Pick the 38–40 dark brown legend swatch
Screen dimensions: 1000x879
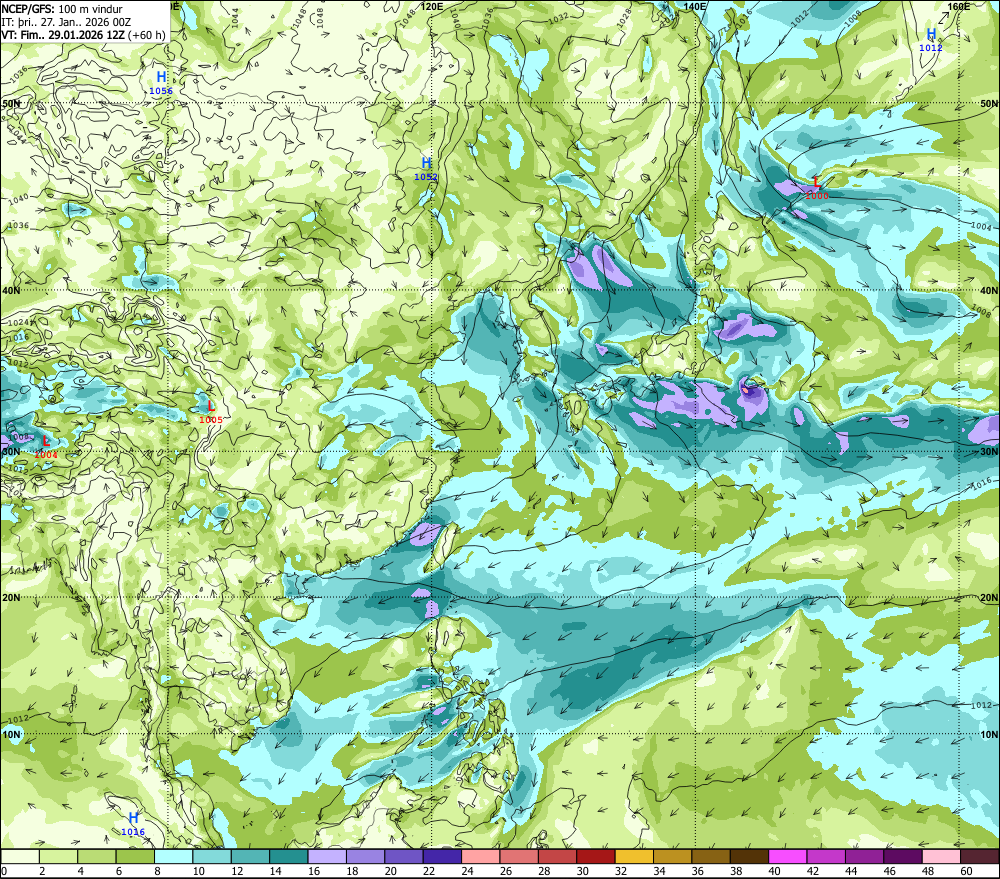(749, 856)
